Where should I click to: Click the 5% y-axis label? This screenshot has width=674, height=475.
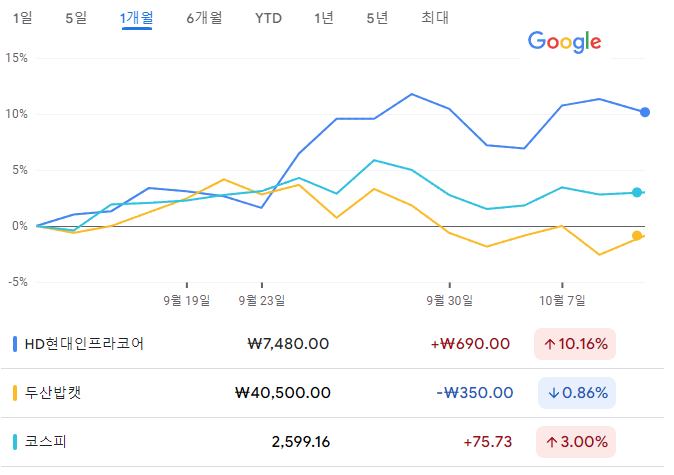[x=20, y=170]
